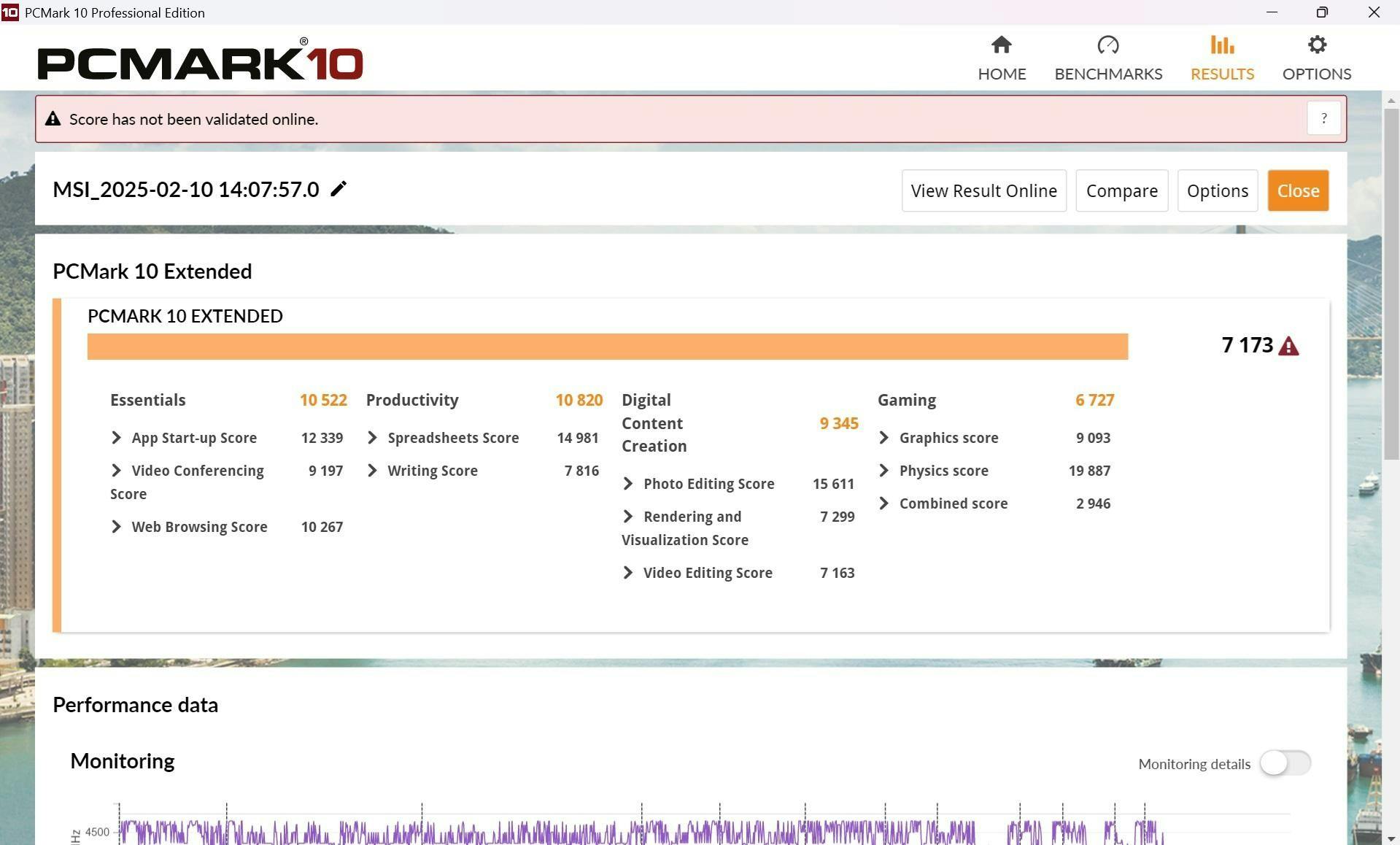Viewport: 1400px width, 845px height.
Task: Click the red warning triangle beside 7 173
Action: [1288, 346]
